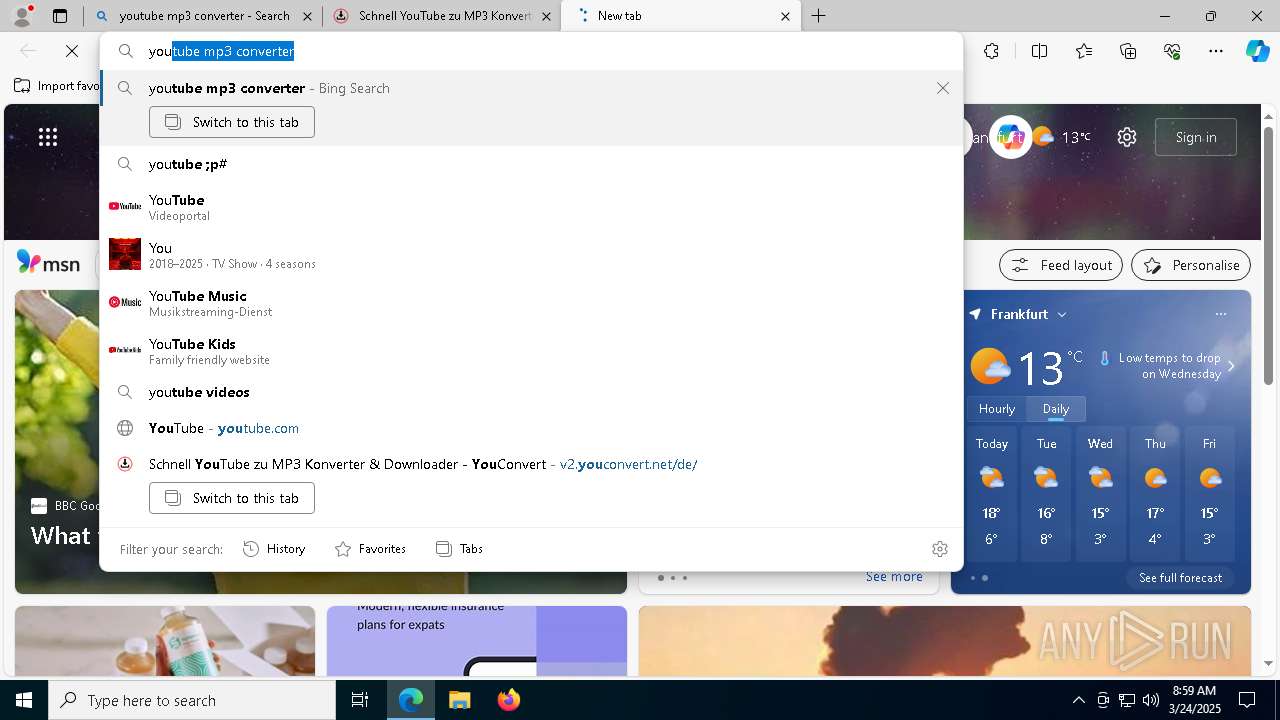Switch to tab for Bing Search suggestion
The width and height of the screenshot is (1280, 720).
[232, 122]
